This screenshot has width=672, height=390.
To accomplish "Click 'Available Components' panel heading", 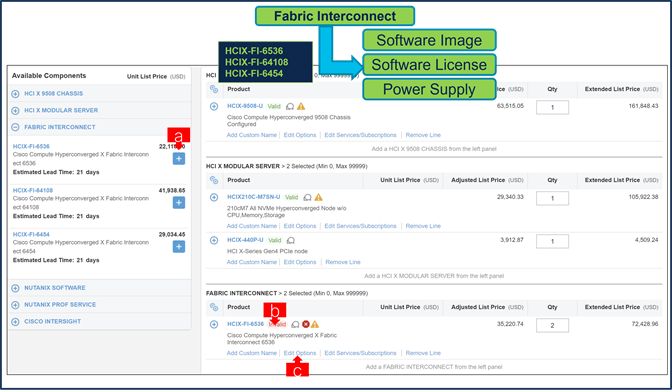I will 49,76.
